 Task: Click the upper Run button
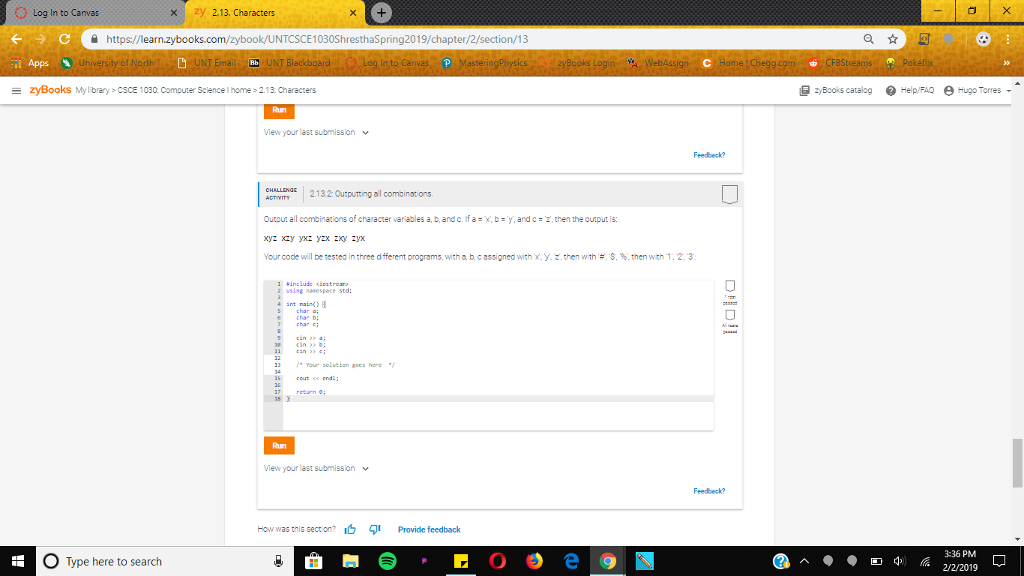click(280, 110)
